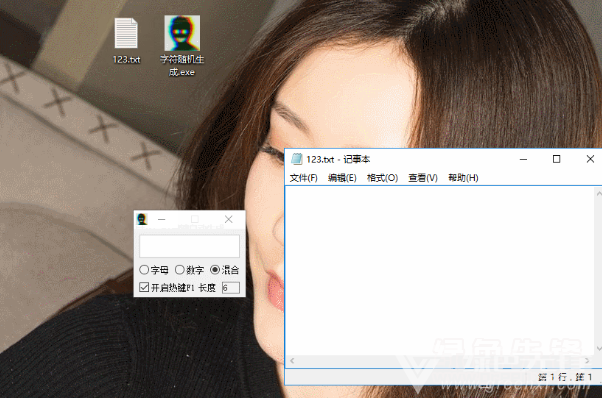Click the generated string output box
602x398 pixels.
click(x=190, y=246)
